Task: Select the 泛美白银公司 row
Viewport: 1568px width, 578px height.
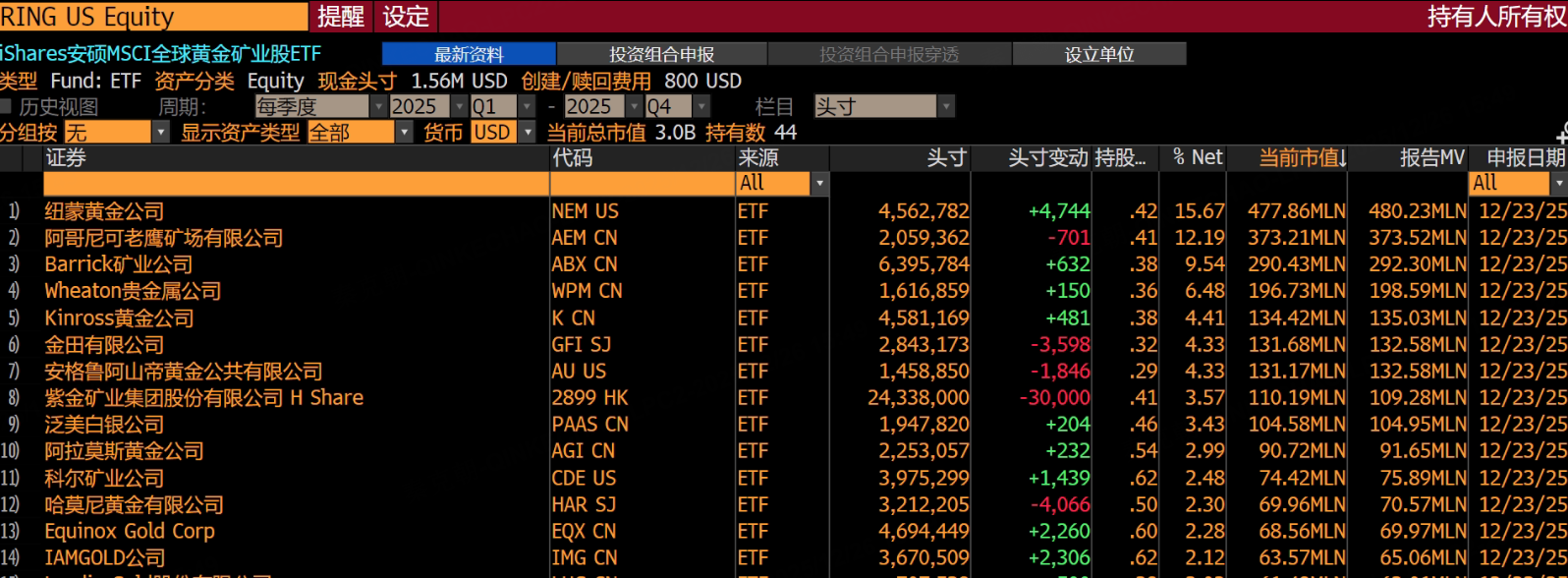Action: click(x=784, y=425)
